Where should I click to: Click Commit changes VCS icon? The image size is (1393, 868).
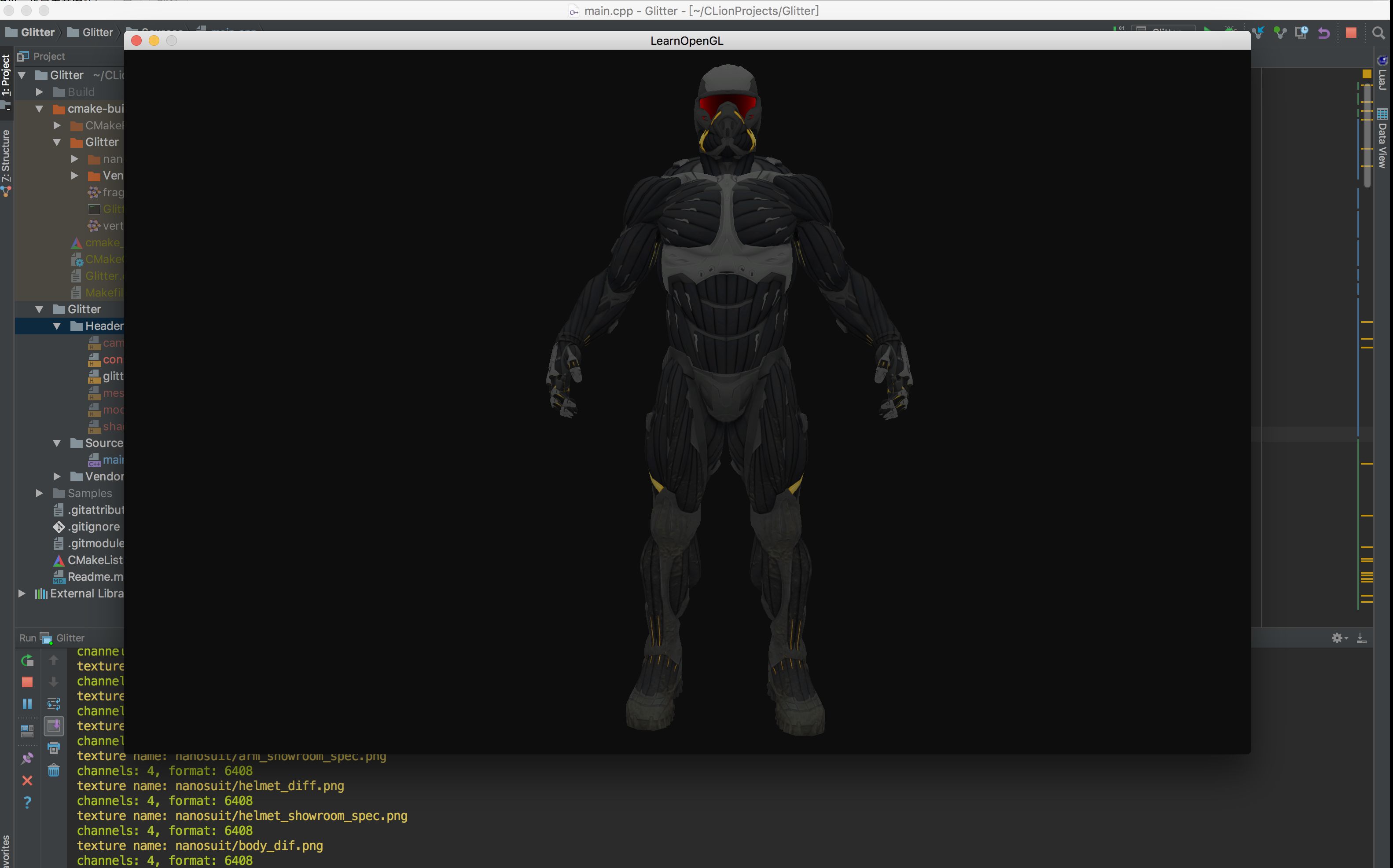[1280, 33]
